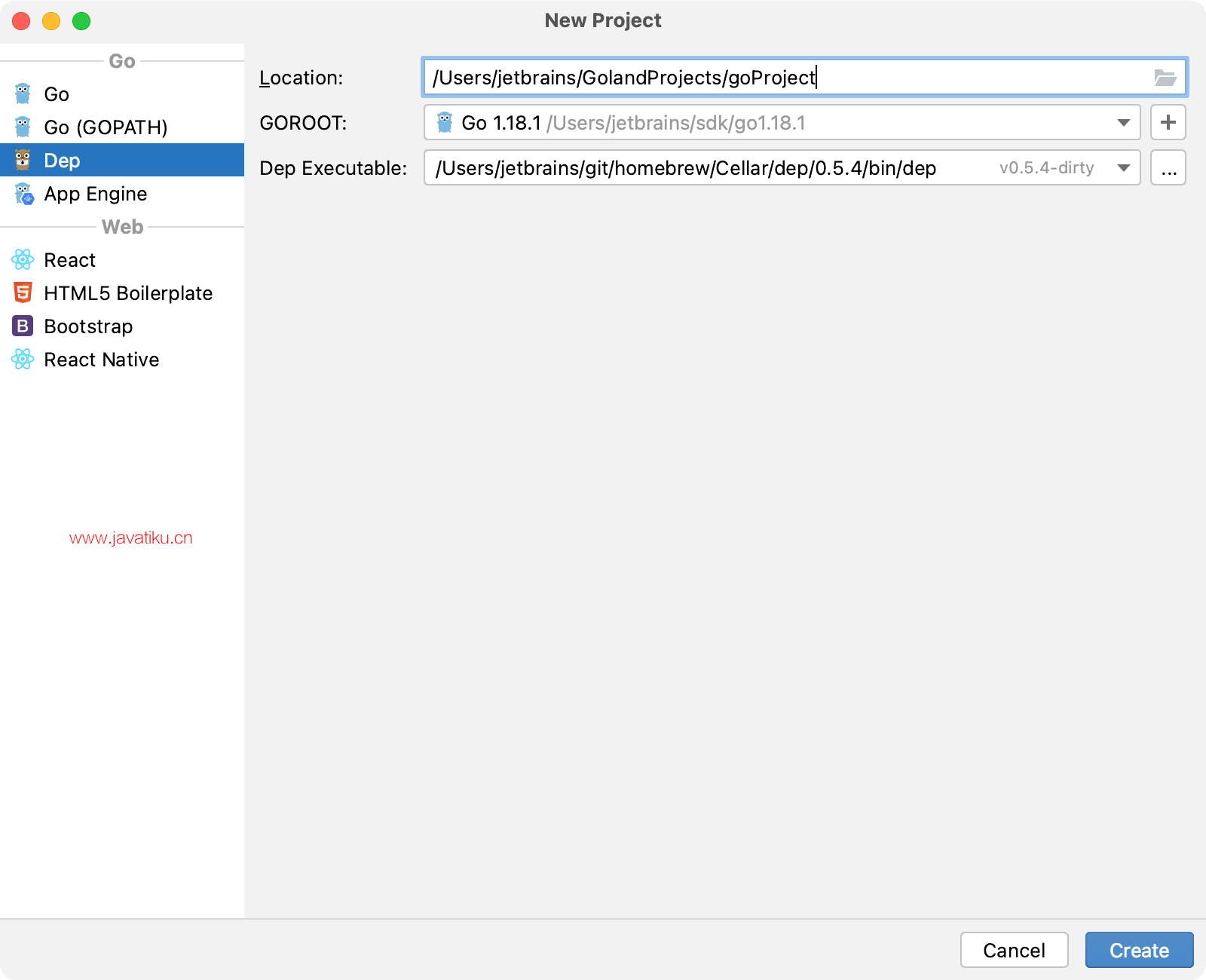This screenshot has width=1206, height=980.
Task: Browse for Dep executable with ellipsis
Action: coord(1168,167)
